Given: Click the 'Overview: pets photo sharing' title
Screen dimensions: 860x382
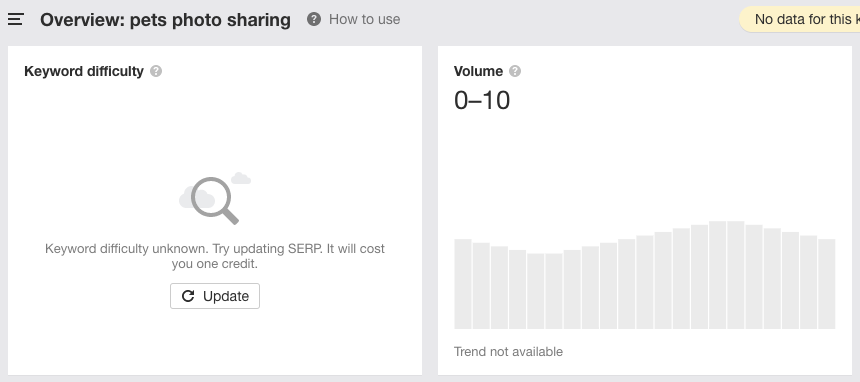Looking at the screenshot, I should [x=165, y=20].
